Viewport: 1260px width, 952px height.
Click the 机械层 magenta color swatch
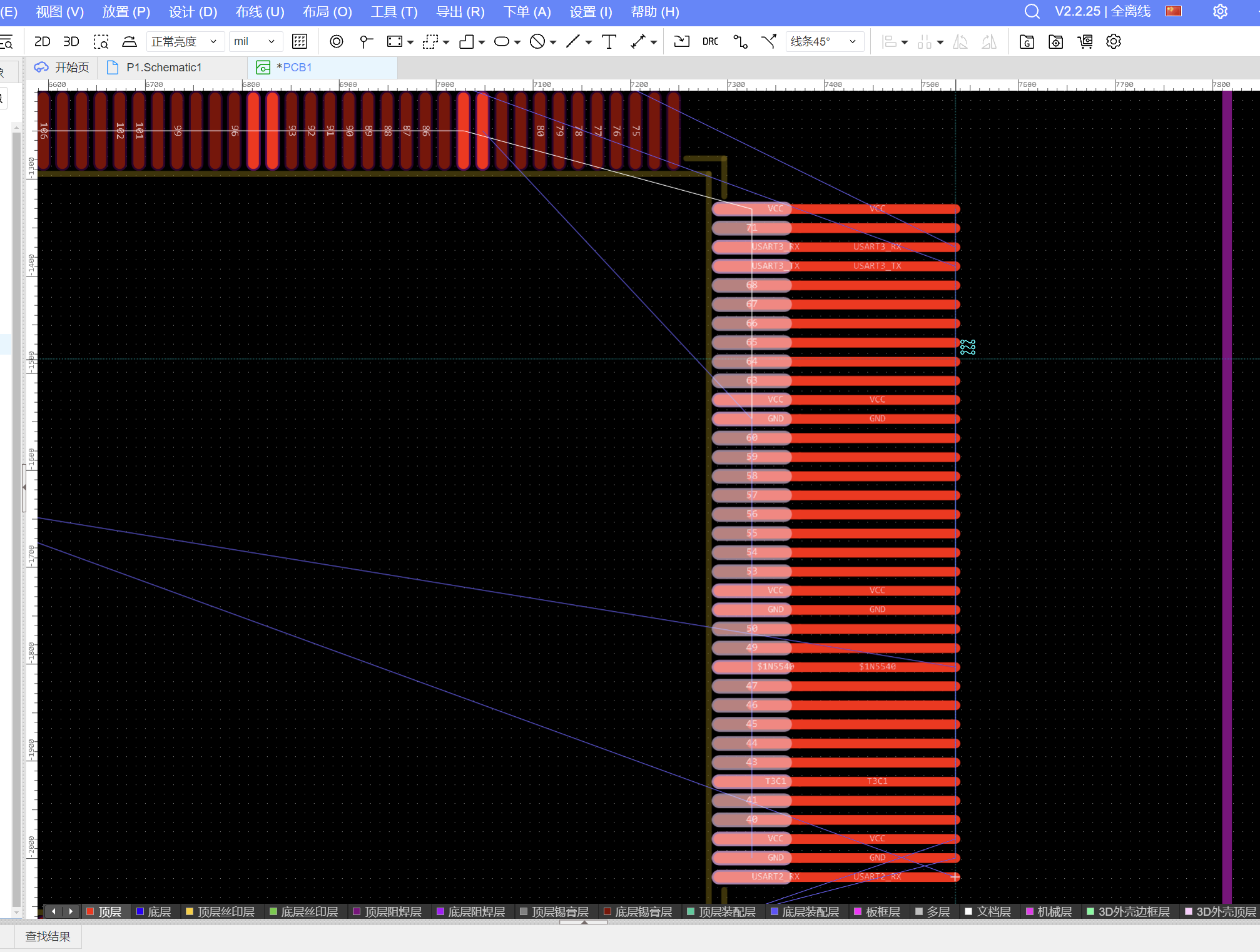coord(1030,911)
